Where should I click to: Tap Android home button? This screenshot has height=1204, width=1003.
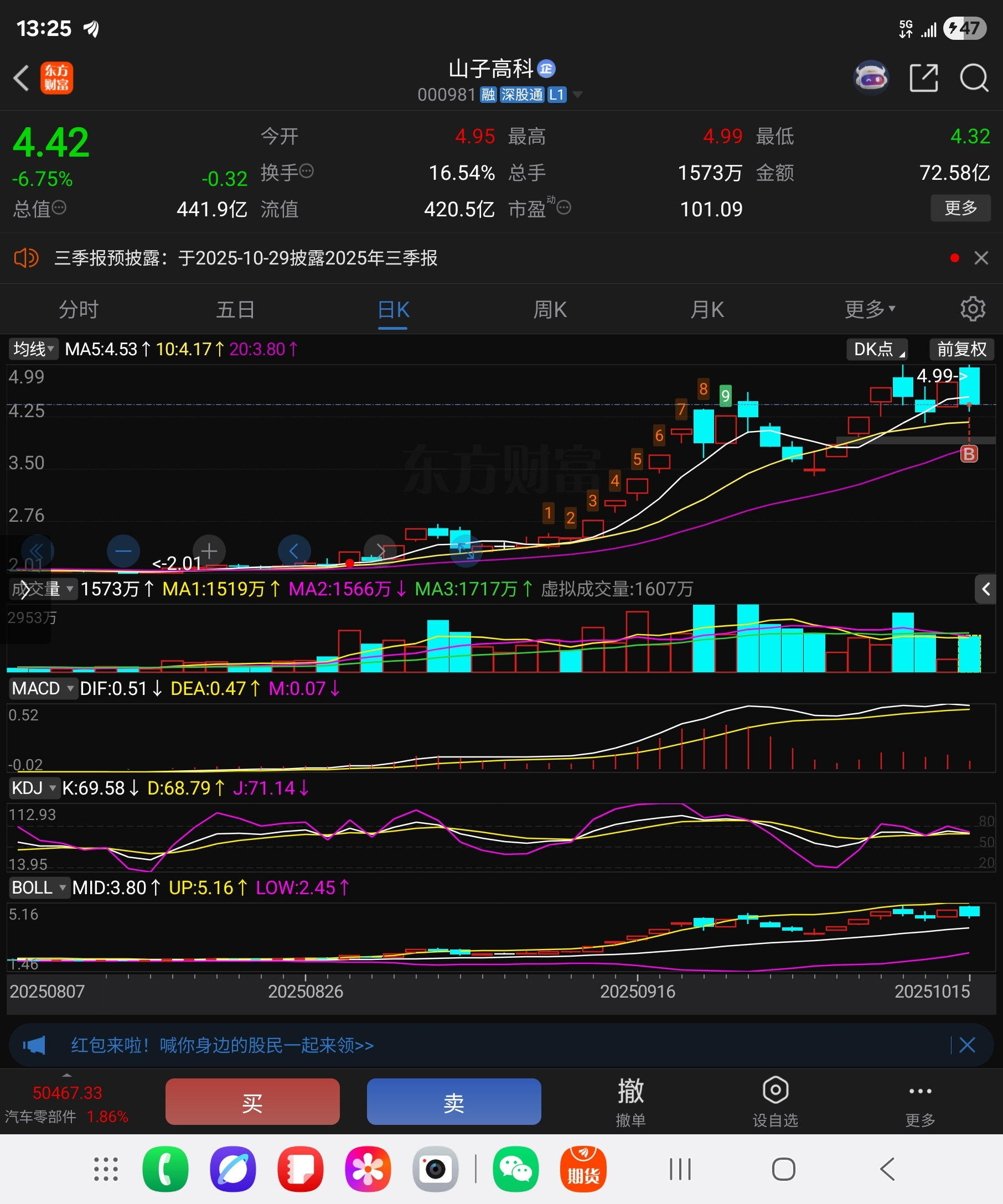[x=783, y=1169]
